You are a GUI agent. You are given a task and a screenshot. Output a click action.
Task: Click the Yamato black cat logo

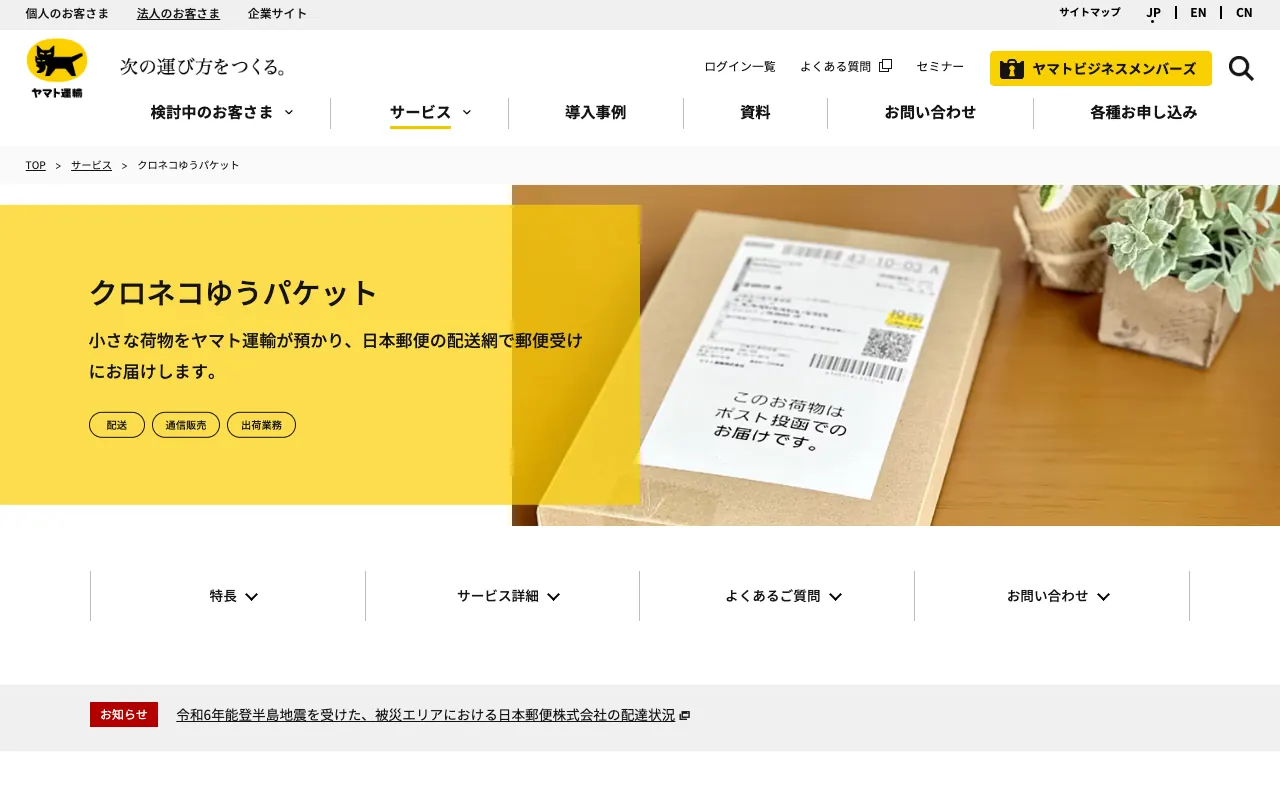coord(57,68)
